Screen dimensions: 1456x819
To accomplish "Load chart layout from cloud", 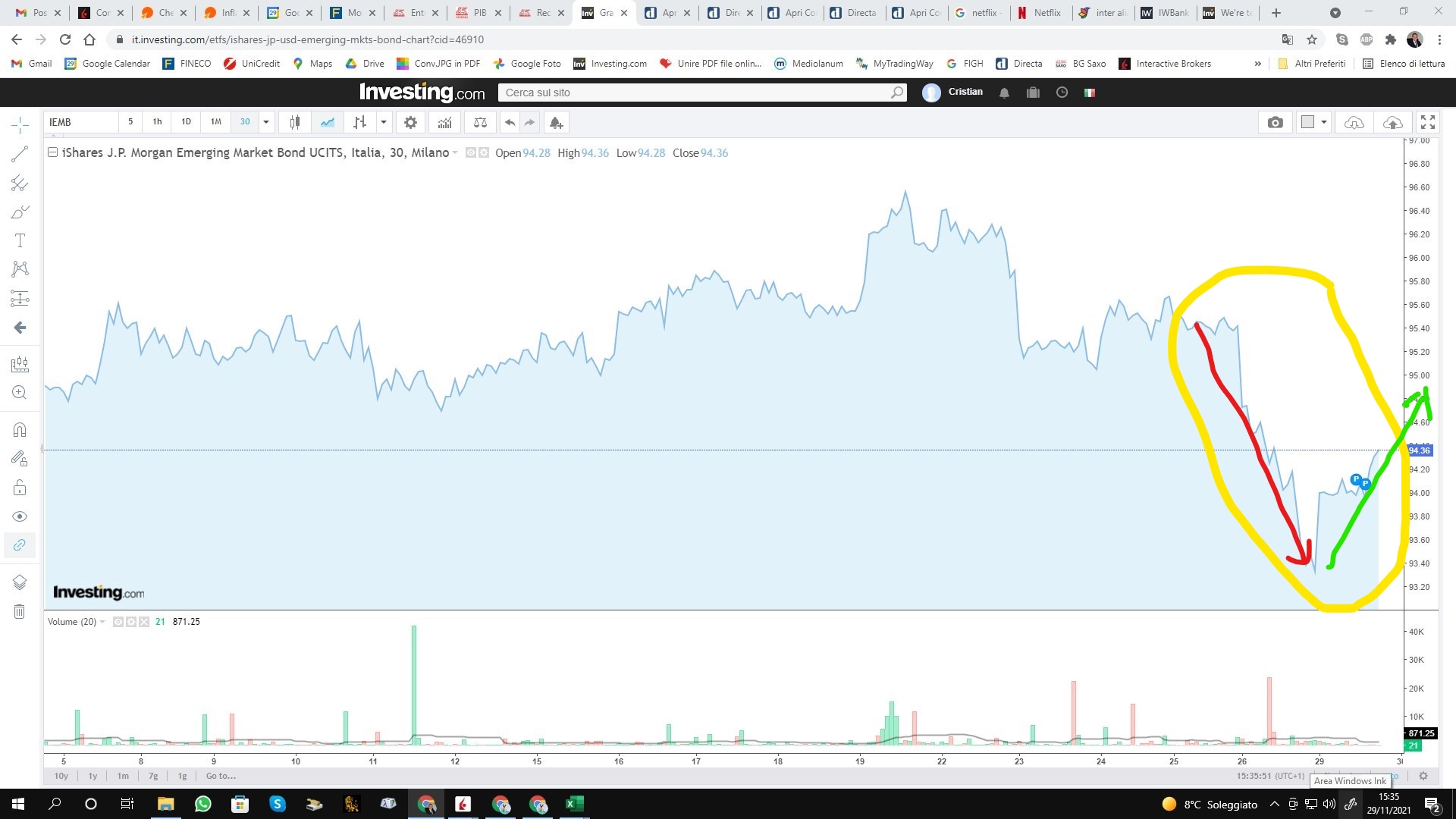I will coord(1354,122).
